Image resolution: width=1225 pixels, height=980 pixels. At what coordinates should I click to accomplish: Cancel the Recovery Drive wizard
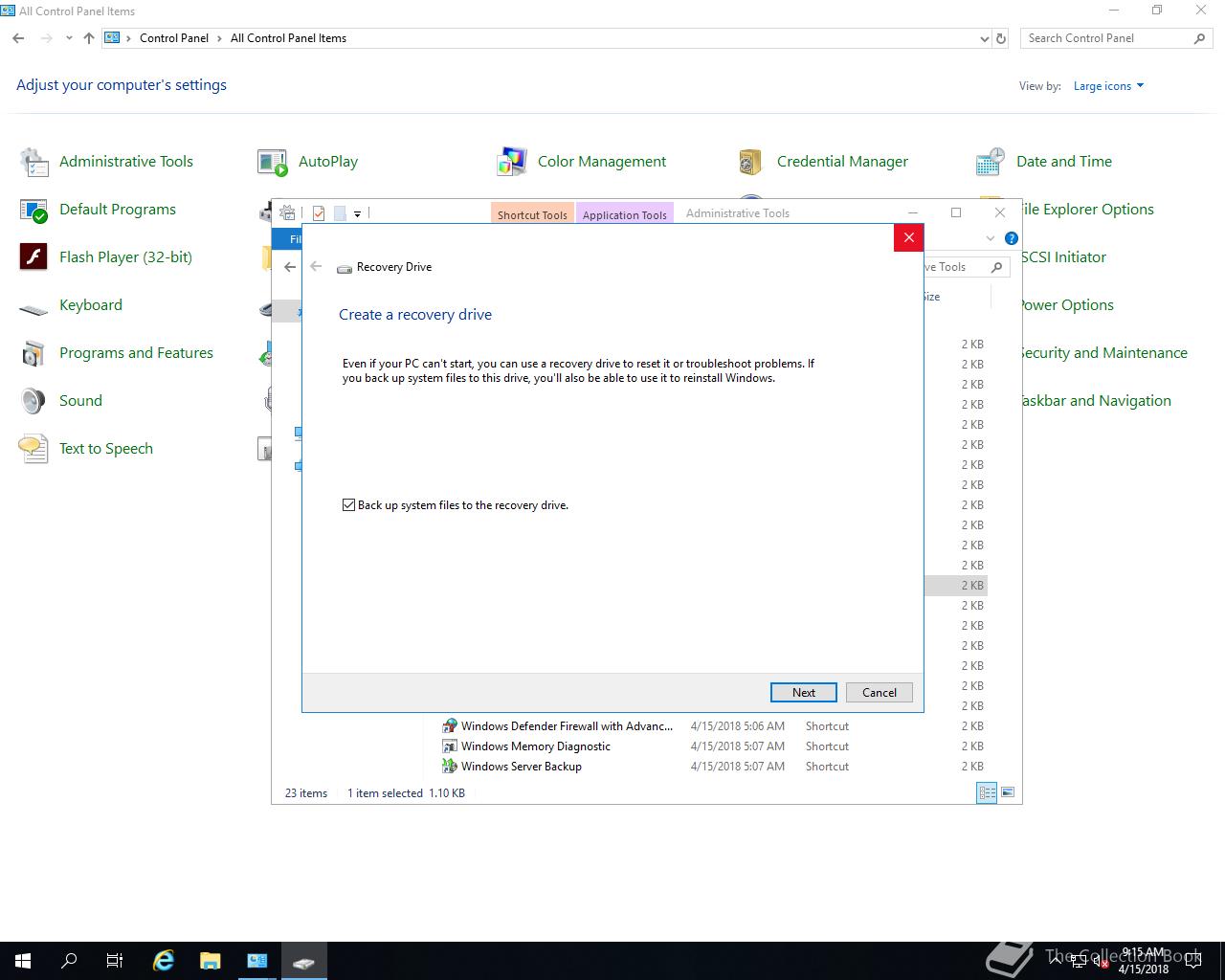(x=880, y=693)
